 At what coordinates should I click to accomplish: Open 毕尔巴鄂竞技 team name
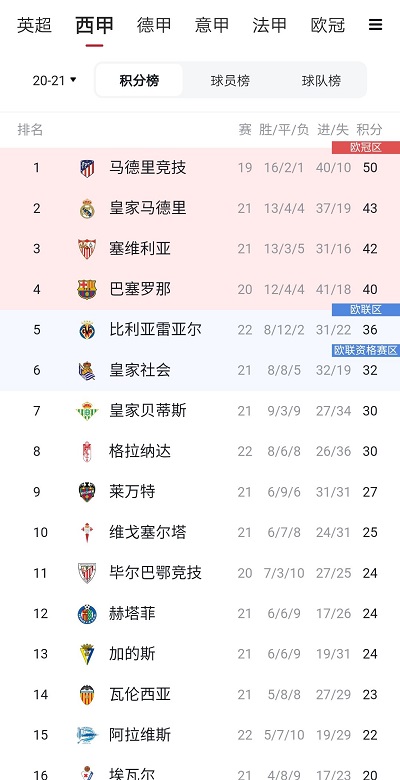click(156, 573)
